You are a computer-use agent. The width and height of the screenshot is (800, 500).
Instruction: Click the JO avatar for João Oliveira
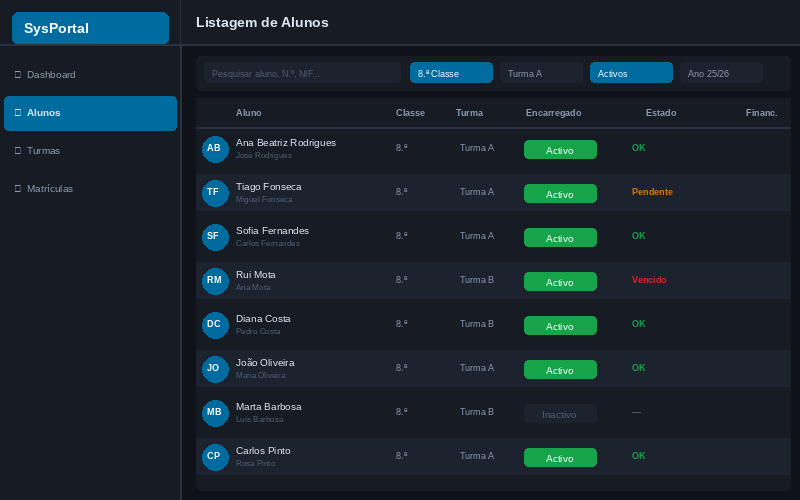point(215,369)
